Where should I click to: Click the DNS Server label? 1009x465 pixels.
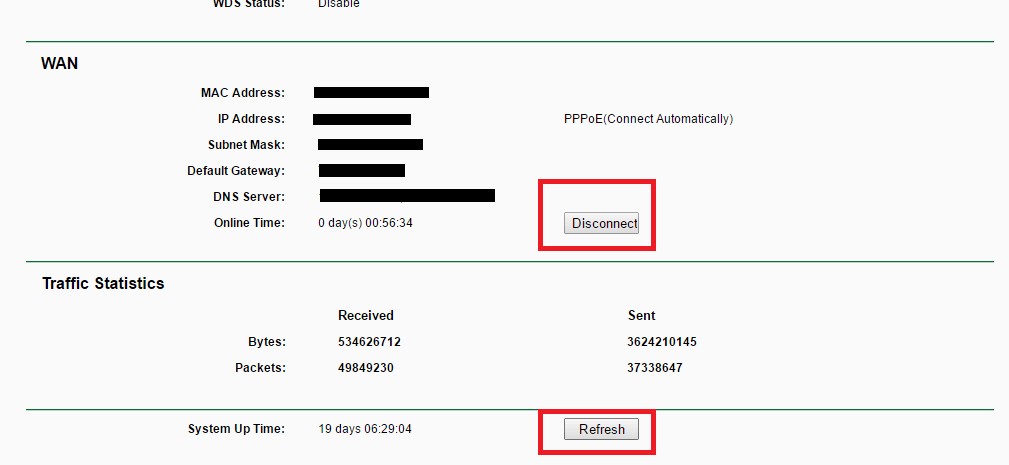click(x=249, y=197)
